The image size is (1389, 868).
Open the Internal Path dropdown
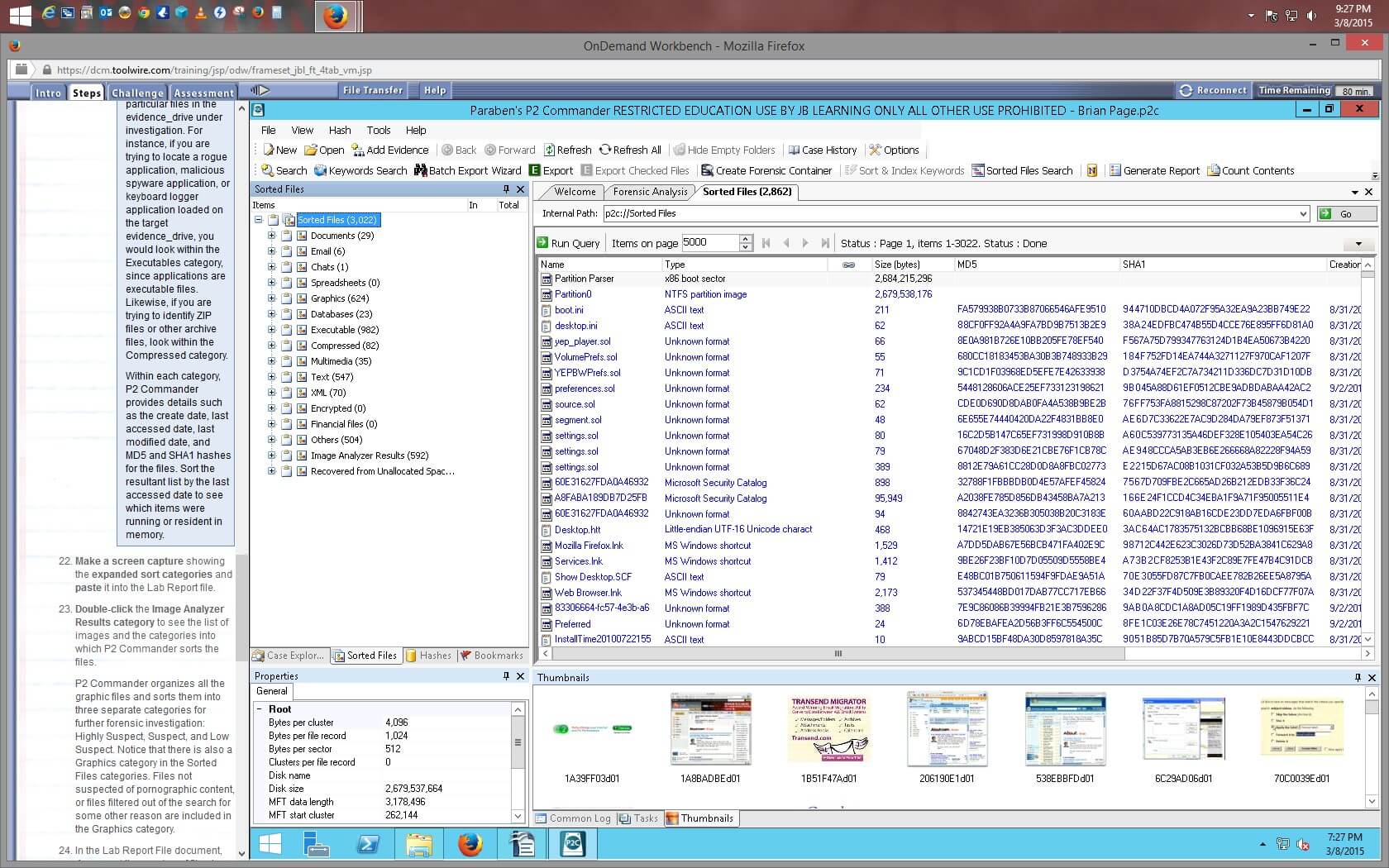1304,213
